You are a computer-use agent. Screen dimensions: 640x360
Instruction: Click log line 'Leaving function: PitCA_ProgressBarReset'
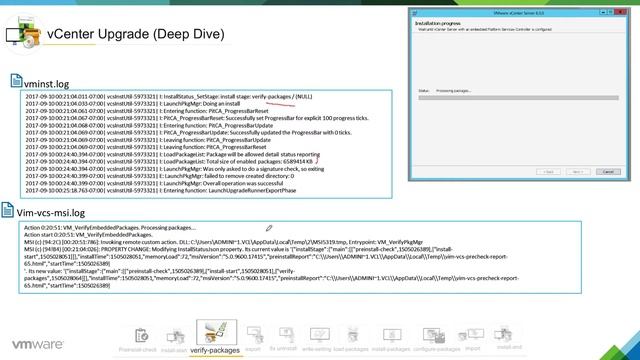click(x=146, y=147)
